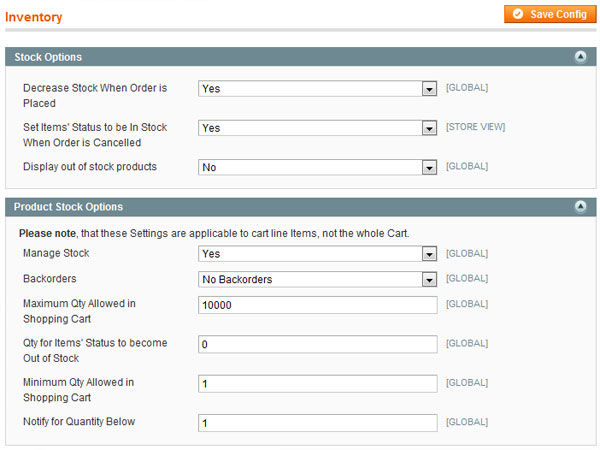Viewport: 600px width, 450px height.
Task: Click the Inventory page heading
Action: click(33, 17)
